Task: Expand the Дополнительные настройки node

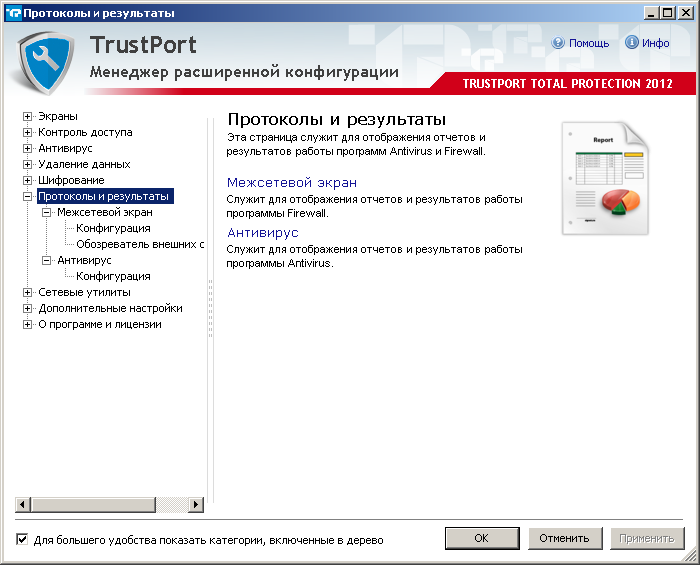Action: tap(27, 308)
